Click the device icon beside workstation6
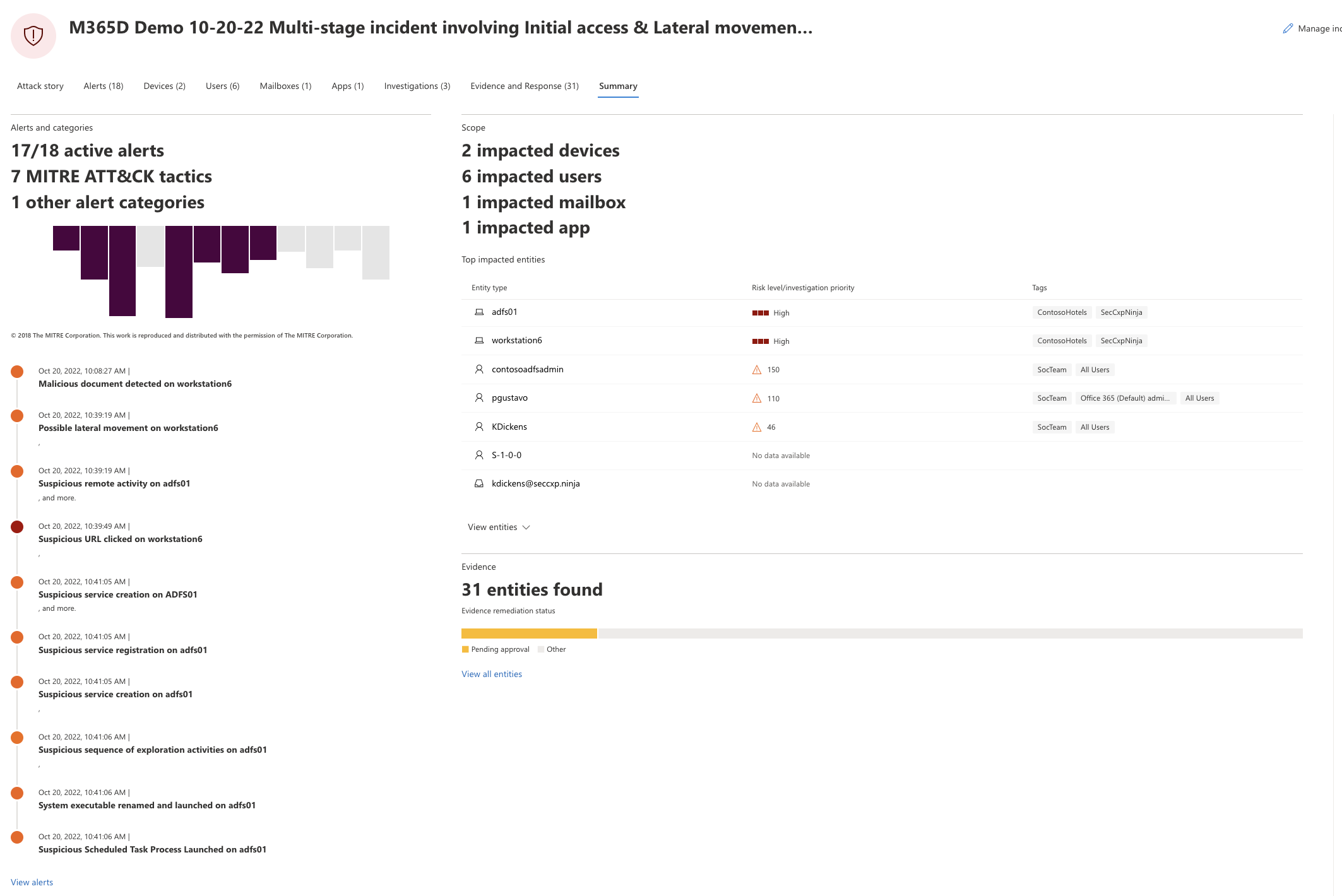Viewport: 1342px width, 896px height. pyautogui.click(x=479, y=341)
